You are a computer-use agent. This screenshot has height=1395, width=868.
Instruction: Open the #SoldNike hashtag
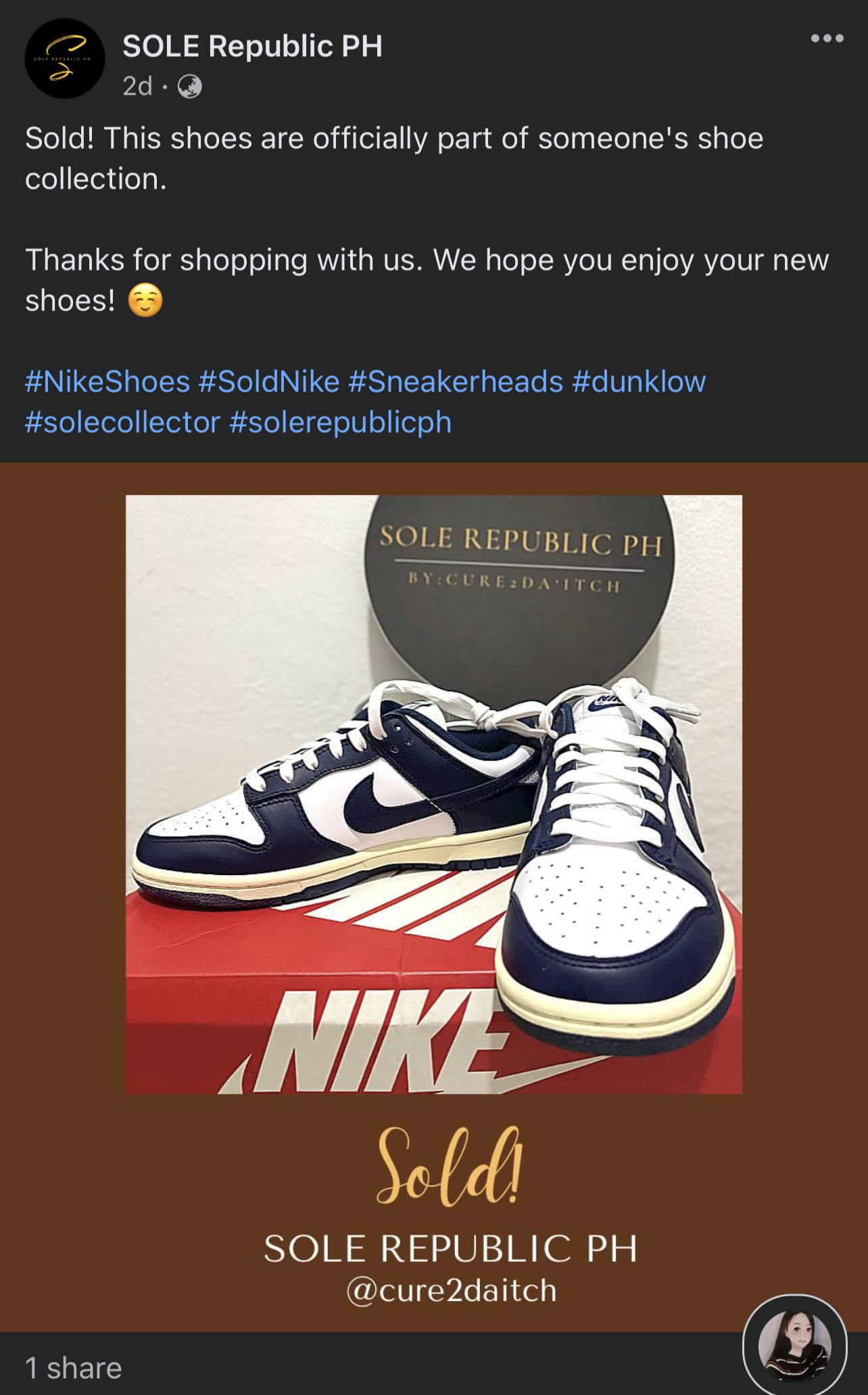point(269,382)
